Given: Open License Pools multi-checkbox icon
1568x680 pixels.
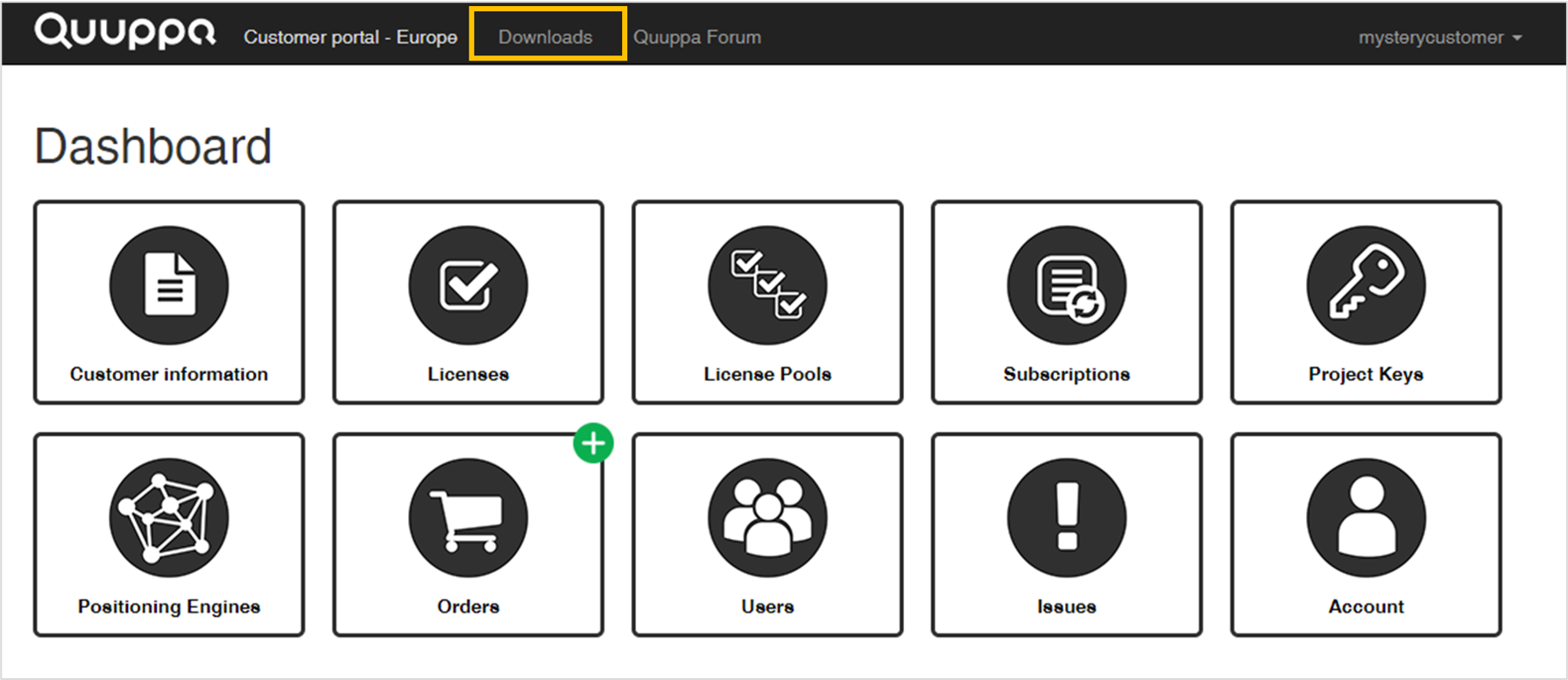Looking at the screenshot, I should tap(767, 286).
